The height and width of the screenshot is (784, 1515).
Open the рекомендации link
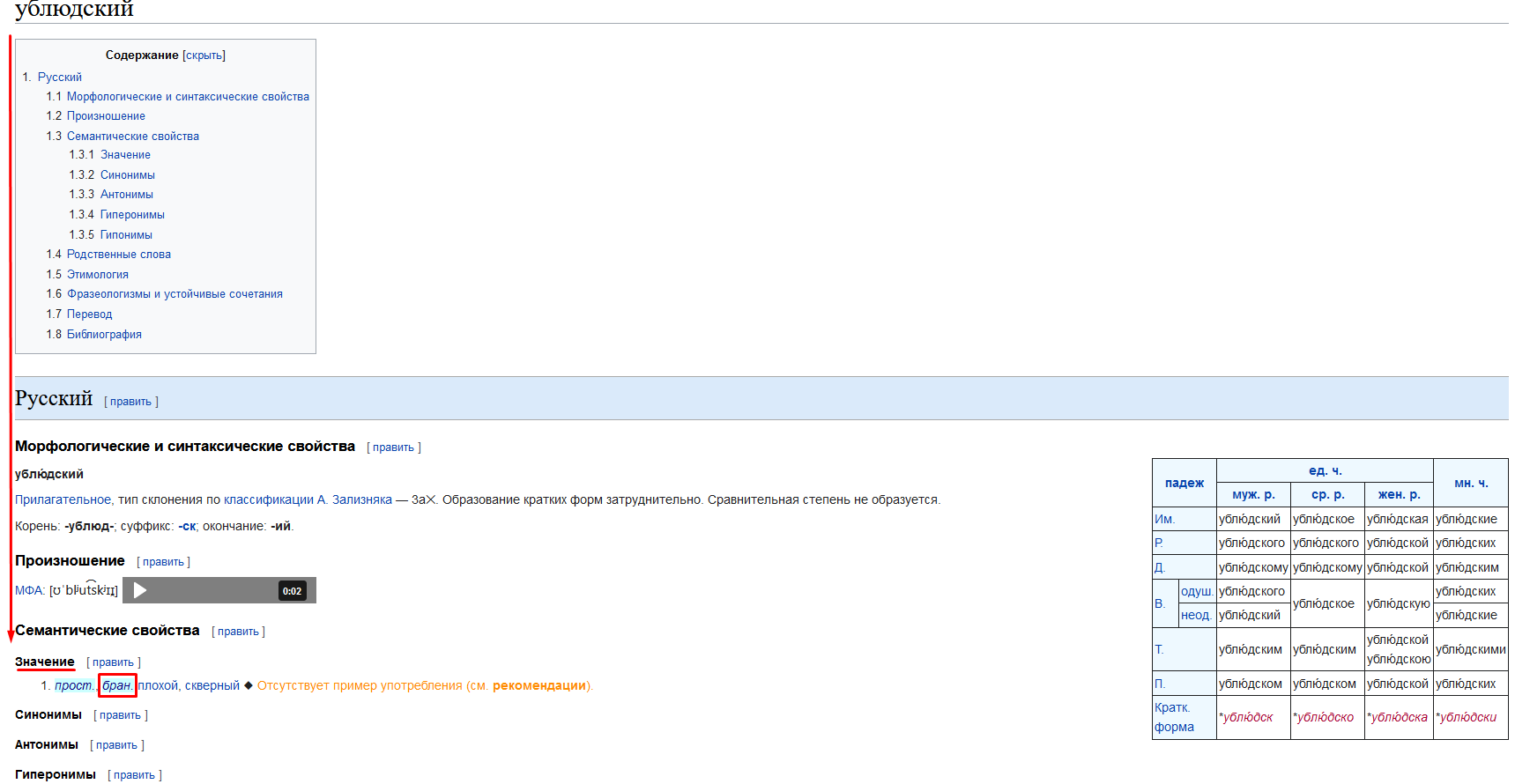[538, 685]
